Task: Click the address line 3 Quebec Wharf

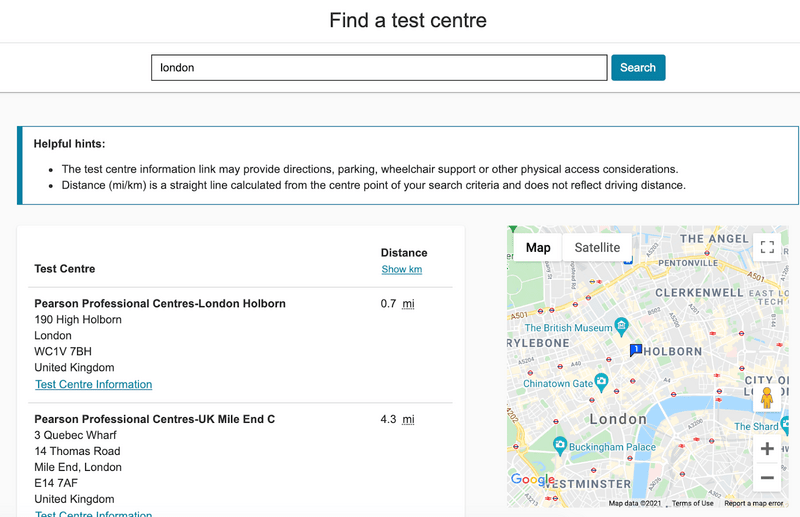Action: pyautogui.click(x=76, y=435)
